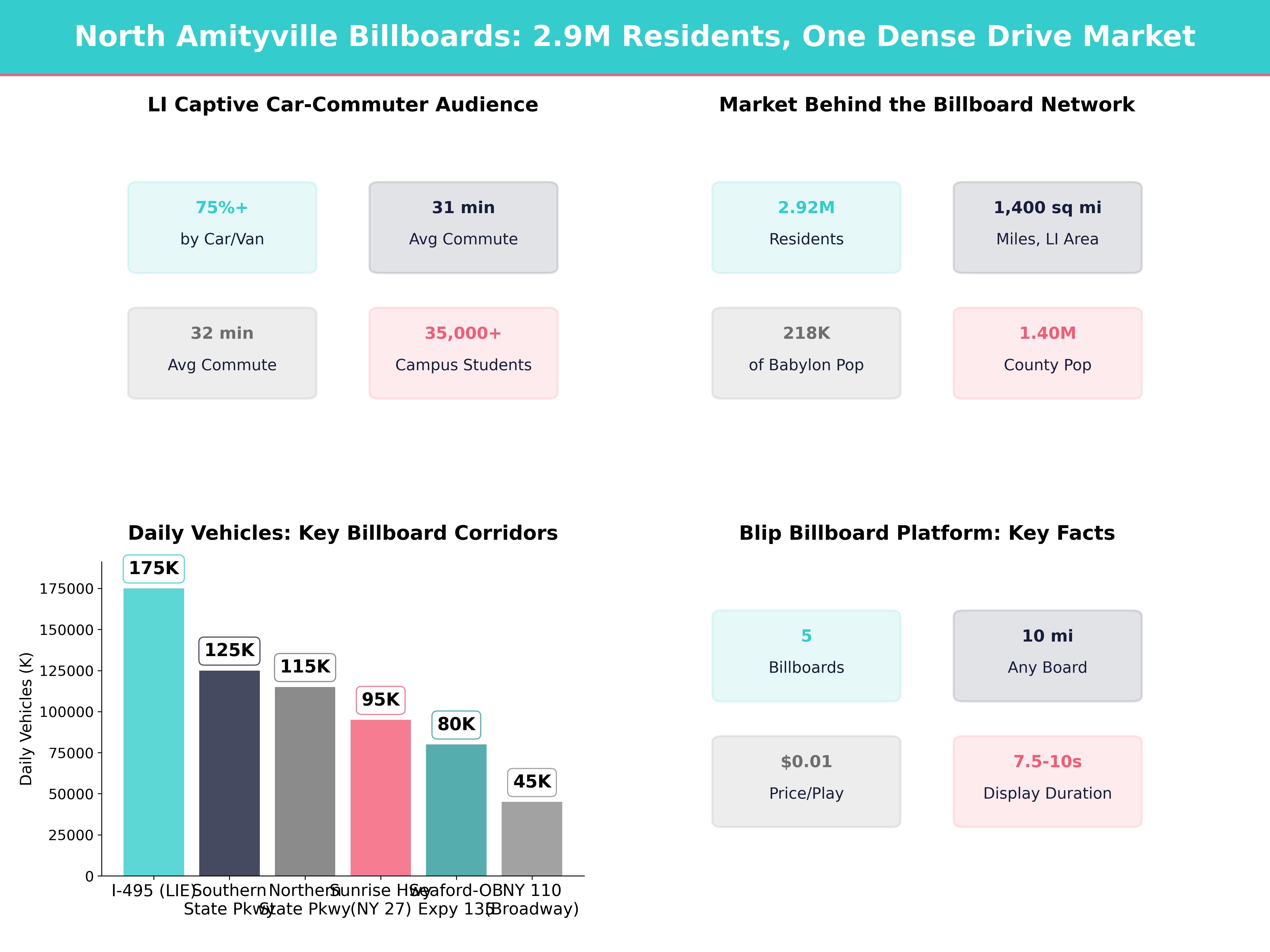Click the '125K' bar label

point(230,651)
